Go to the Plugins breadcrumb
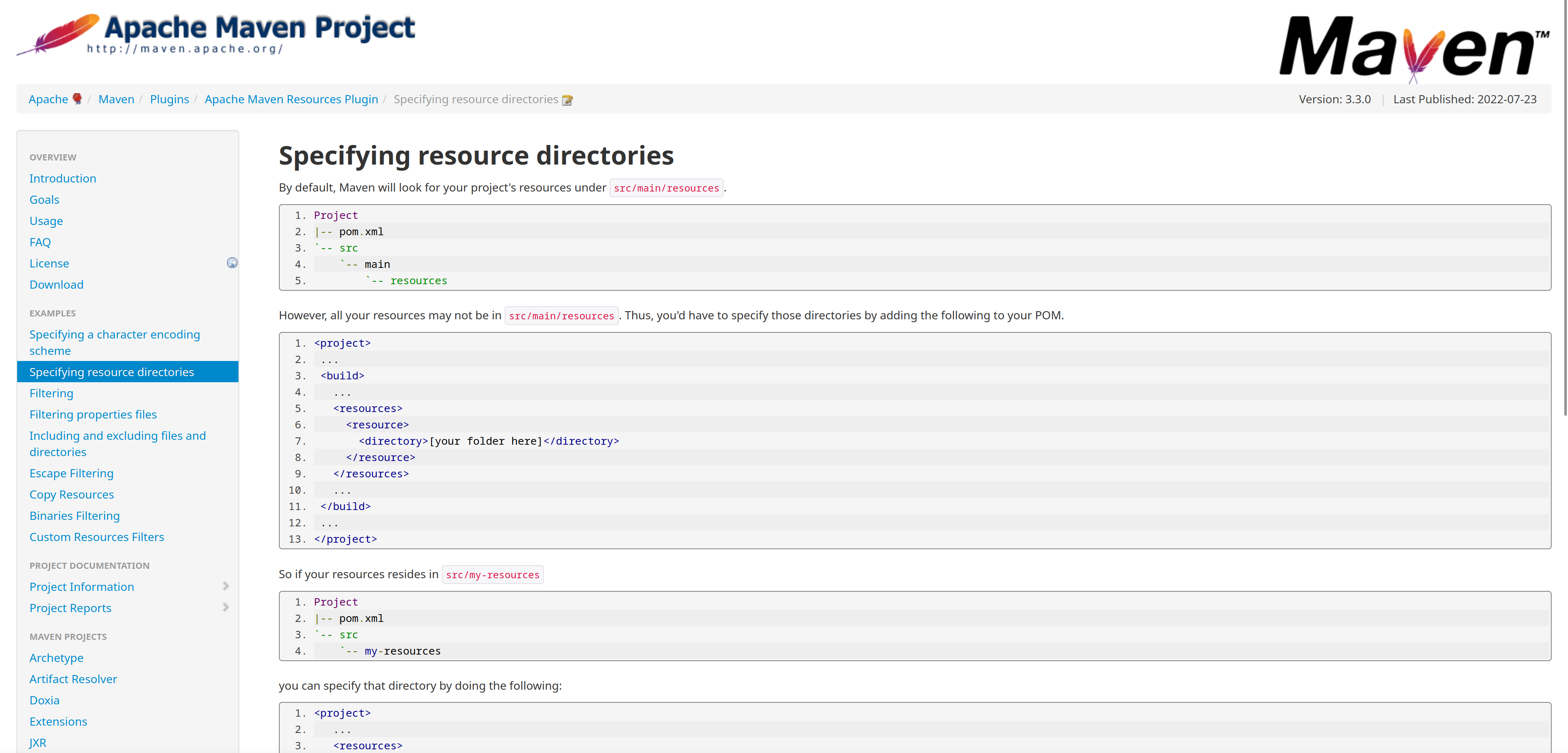This screenshot has height=753, width=1568. [169, 99]
